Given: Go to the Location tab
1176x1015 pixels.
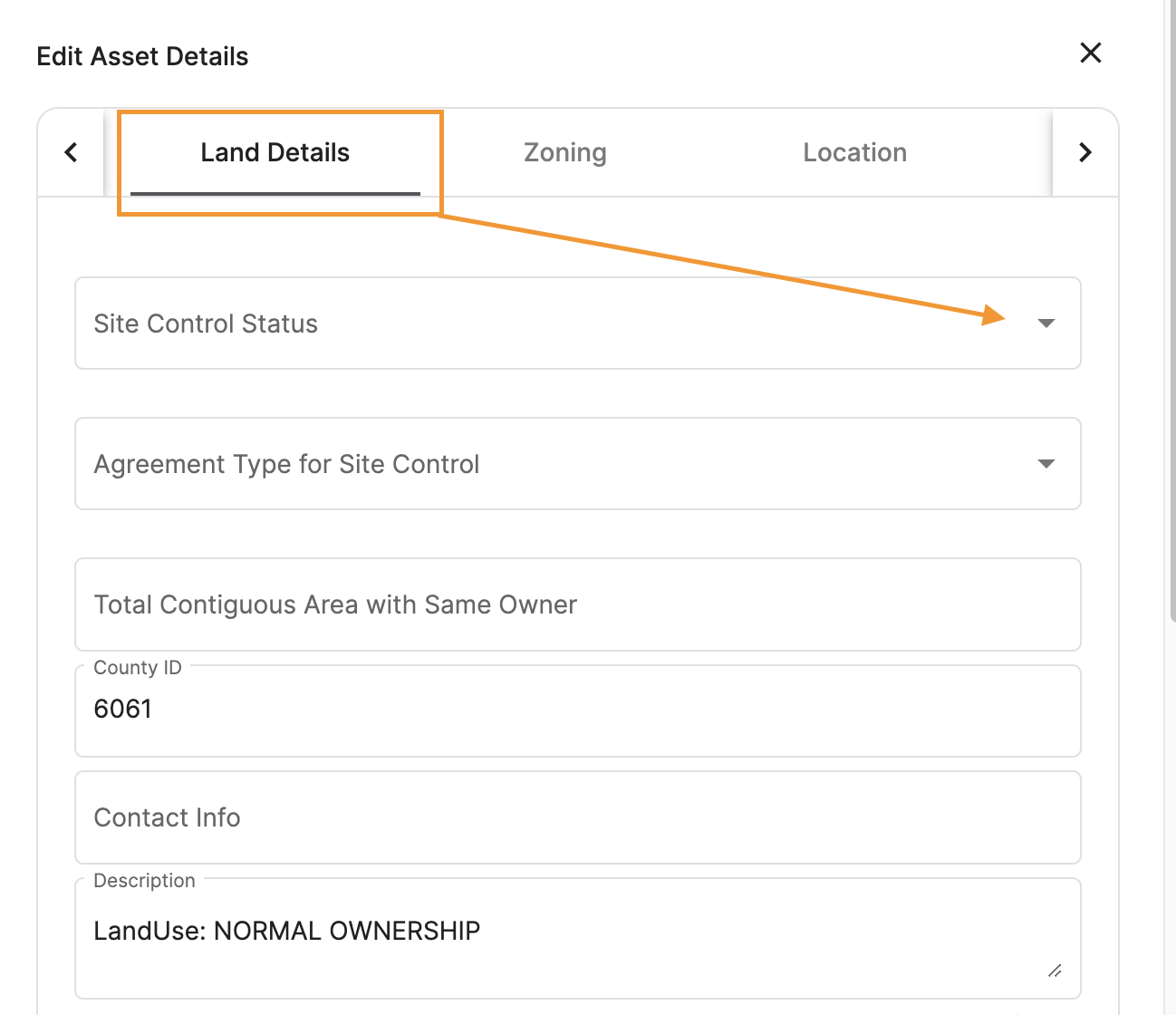Looking at the screenshot, I should point(854,153).
